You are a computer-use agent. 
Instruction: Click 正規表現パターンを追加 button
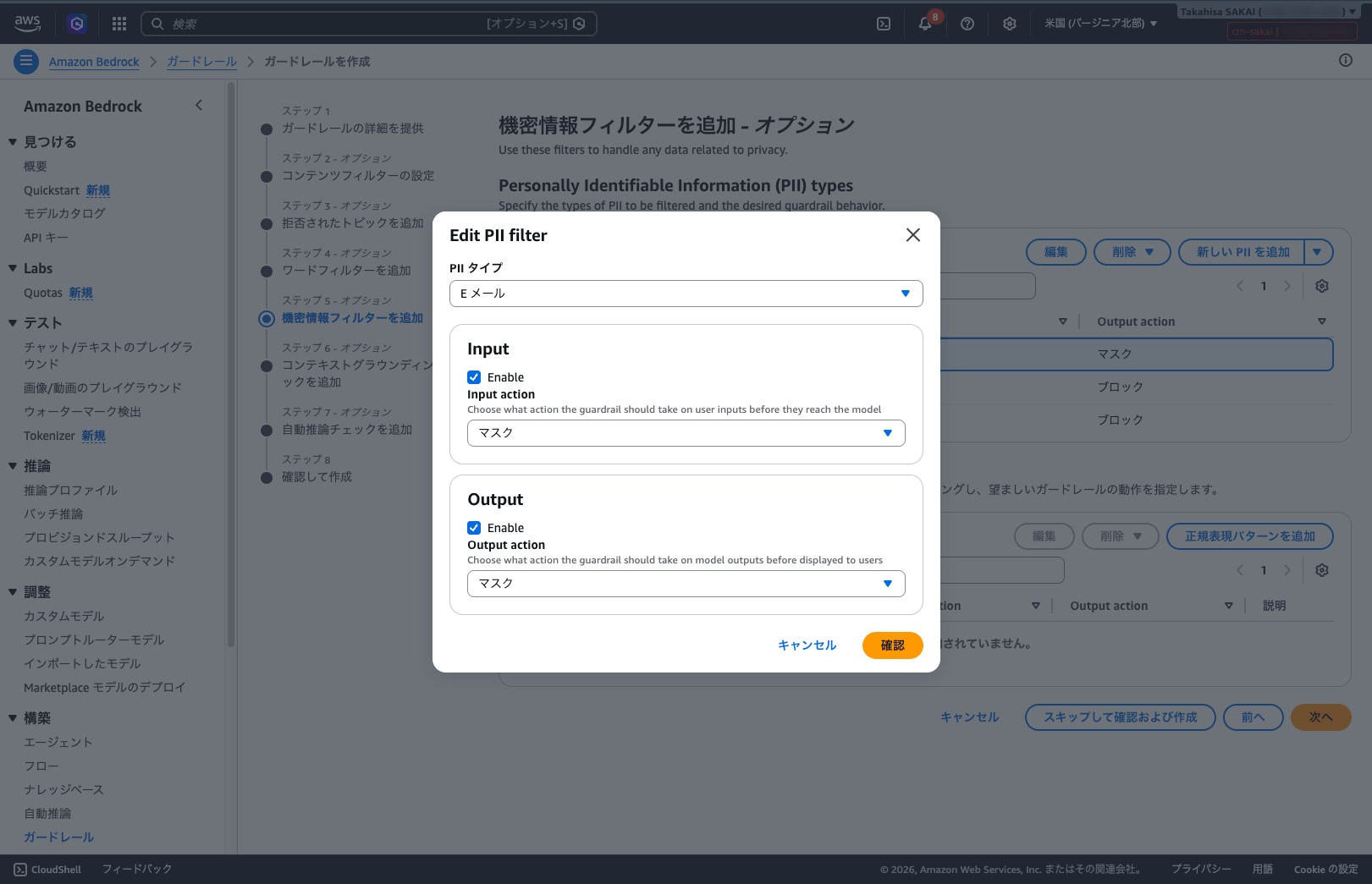click(1249, 536)
